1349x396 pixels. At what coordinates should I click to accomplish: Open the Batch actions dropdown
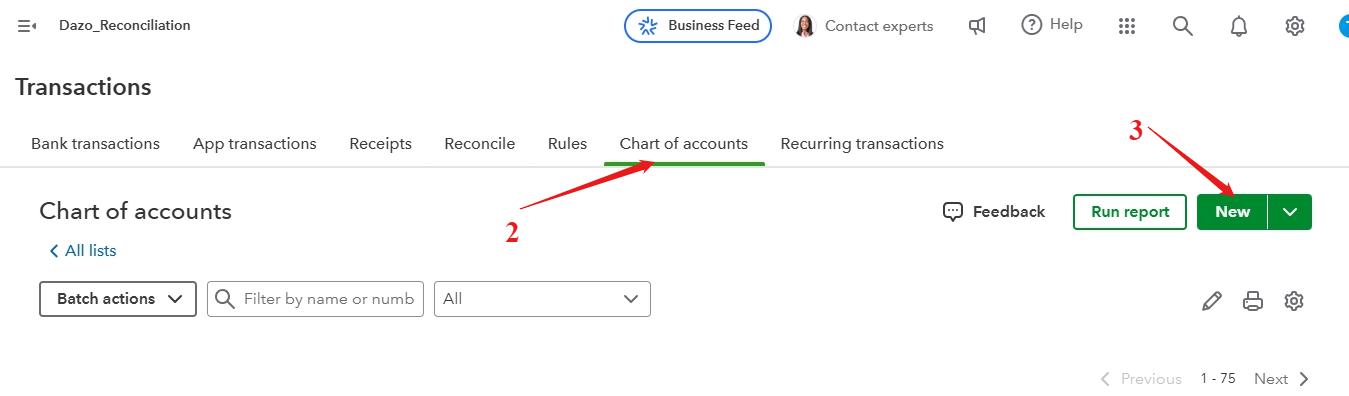(x=118, y=299)
